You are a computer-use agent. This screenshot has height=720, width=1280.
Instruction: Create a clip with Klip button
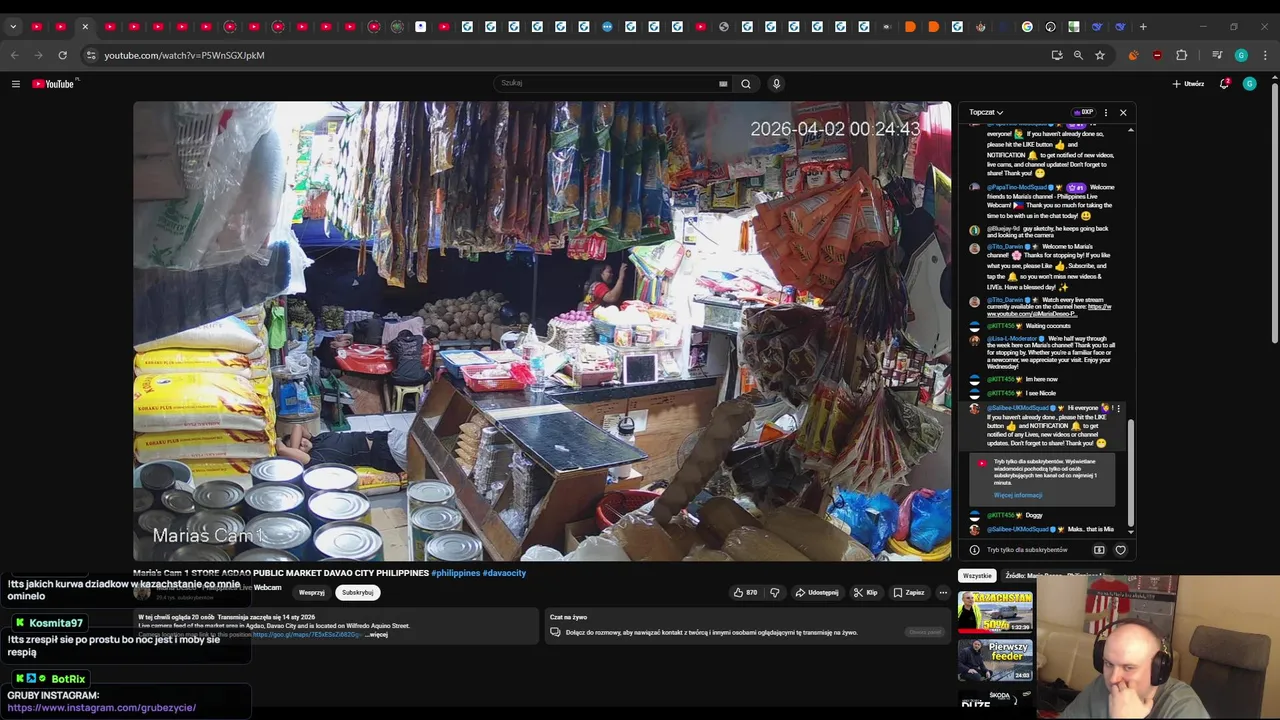(x=866, y=592)
